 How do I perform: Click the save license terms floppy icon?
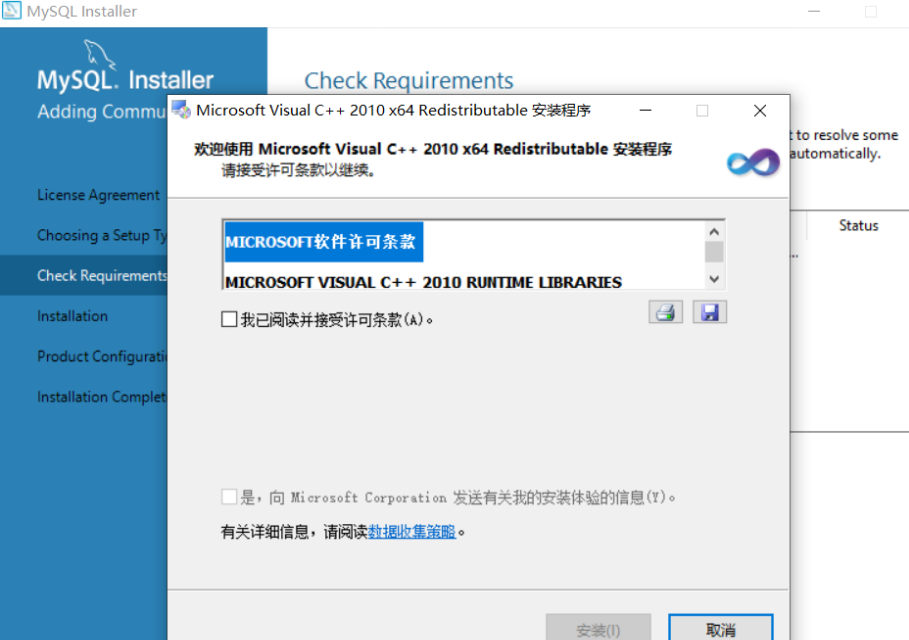coord(710,312)
